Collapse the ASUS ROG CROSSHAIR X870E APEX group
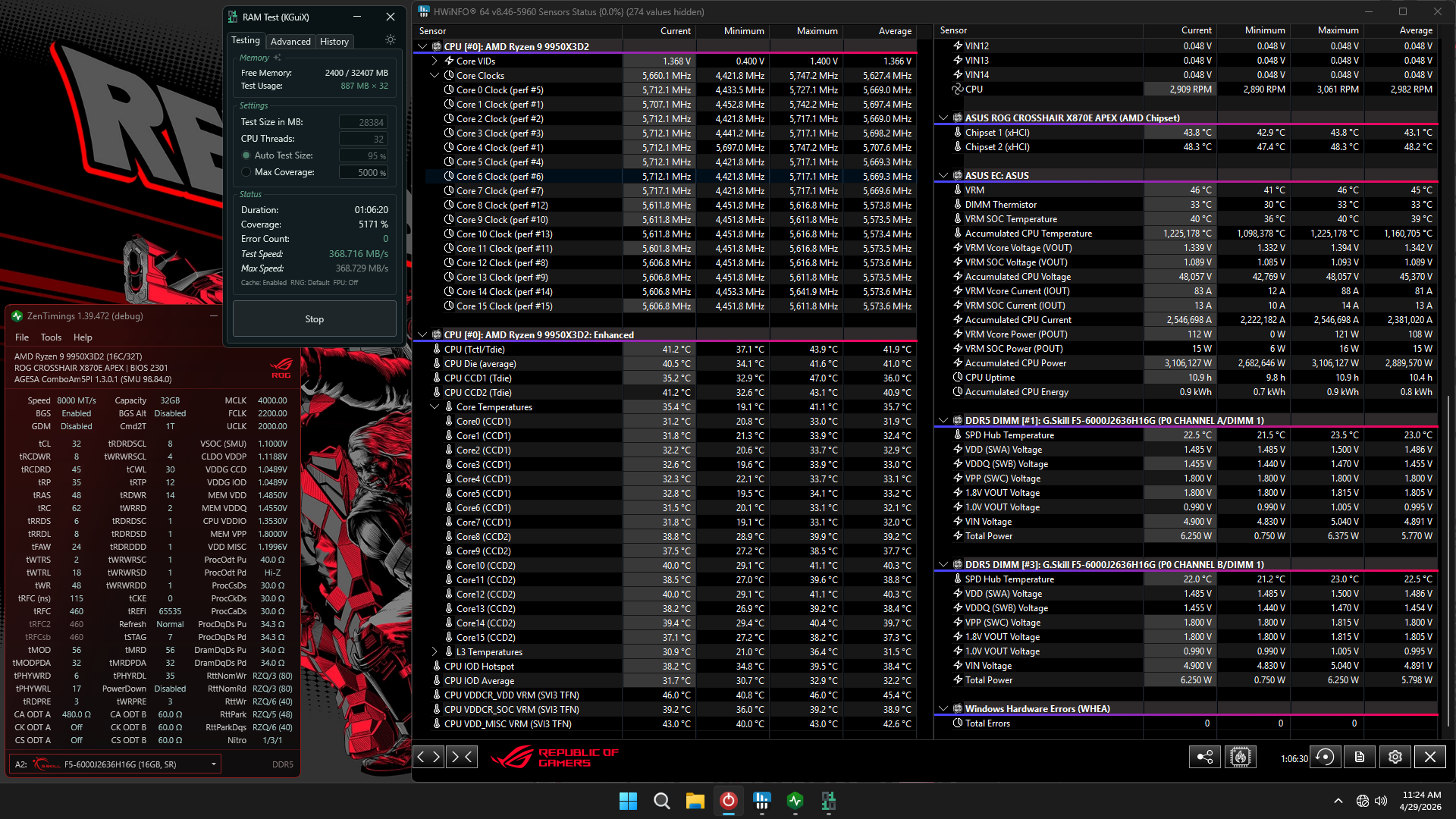The width and height of the screenshot is (1456, 819). [x=943, y=118]
